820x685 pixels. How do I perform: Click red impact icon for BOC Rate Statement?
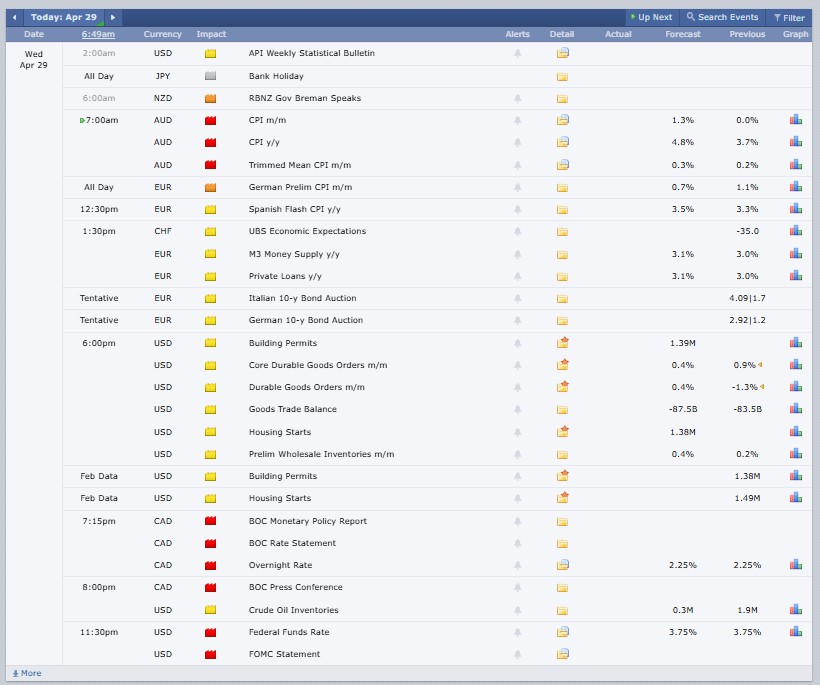210,544
